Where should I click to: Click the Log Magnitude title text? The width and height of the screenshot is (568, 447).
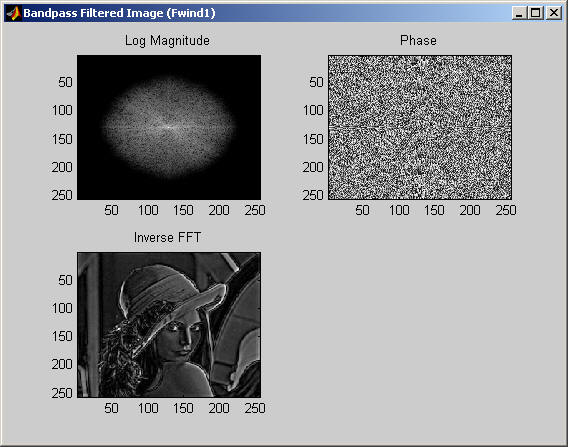(x=167, y=41)
